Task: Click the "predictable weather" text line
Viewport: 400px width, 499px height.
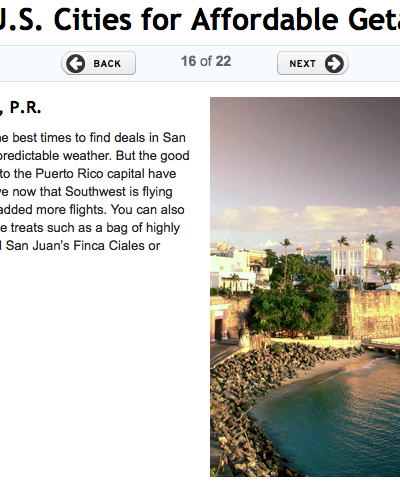Action: (x=95, y=156)
